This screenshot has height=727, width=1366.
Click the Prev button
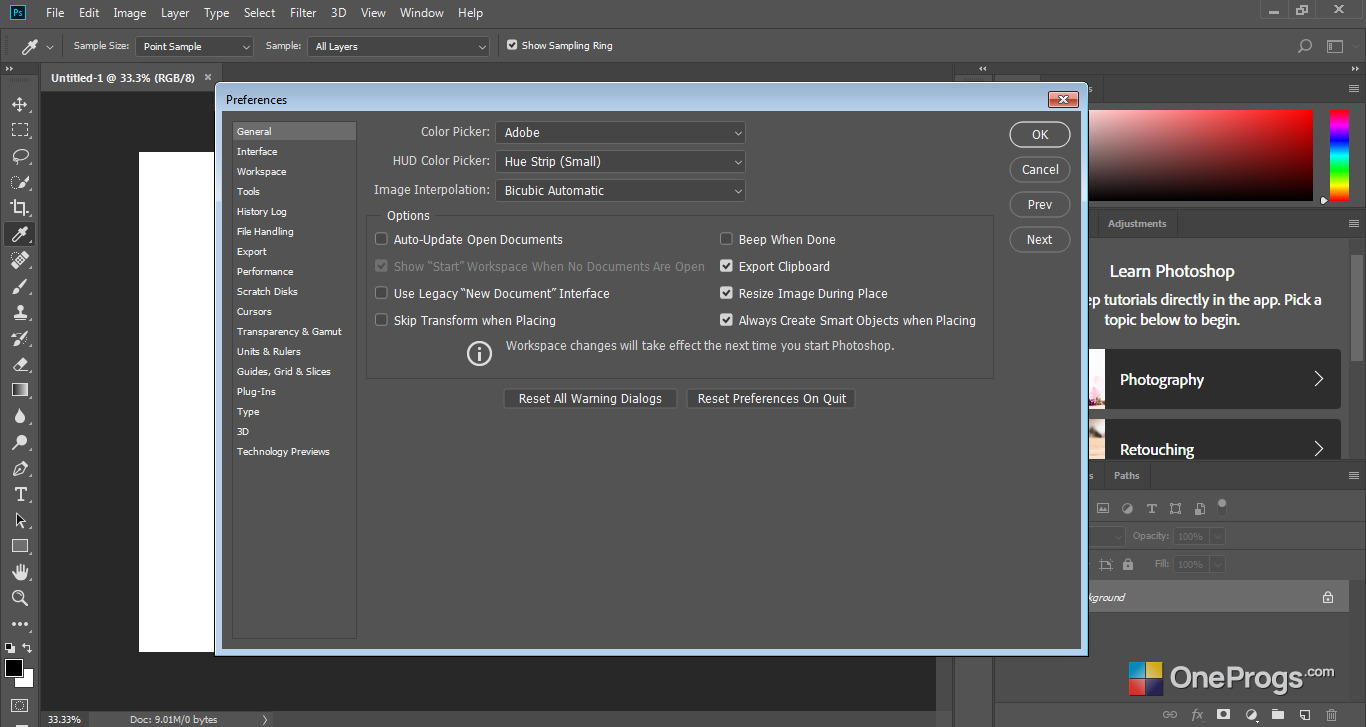[x=1040, y=204]
